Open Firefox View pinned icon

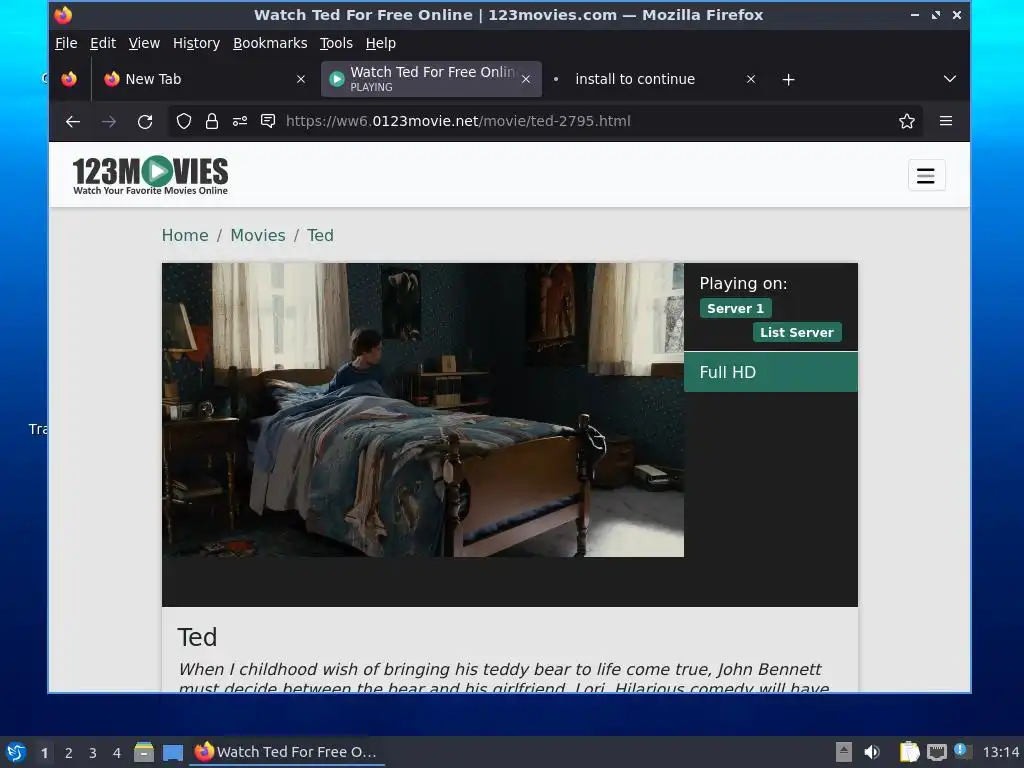pyautogui.click(x=69, y=79)
